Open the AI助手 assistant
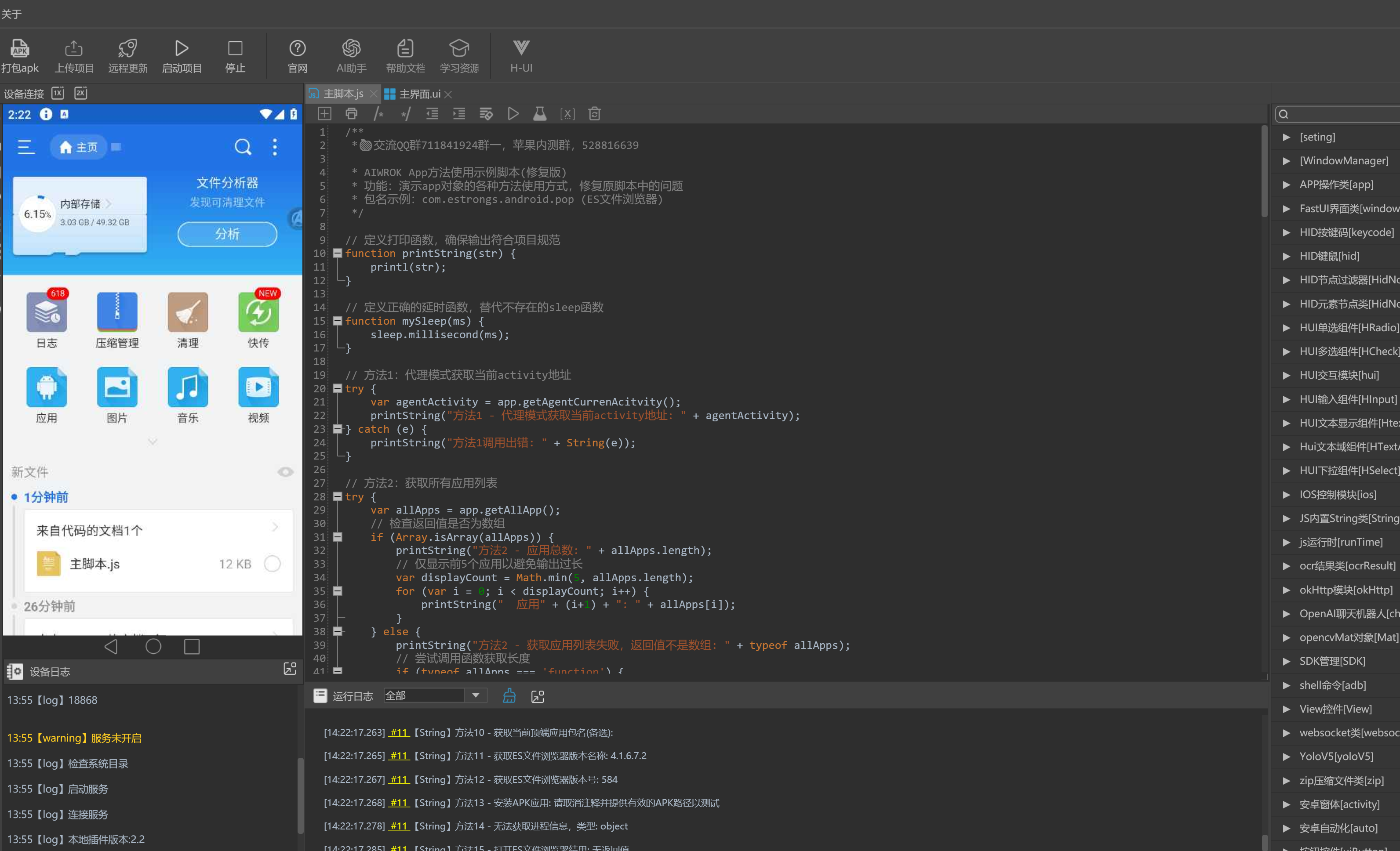This screenshot has height=851, width=1400. 351,48
